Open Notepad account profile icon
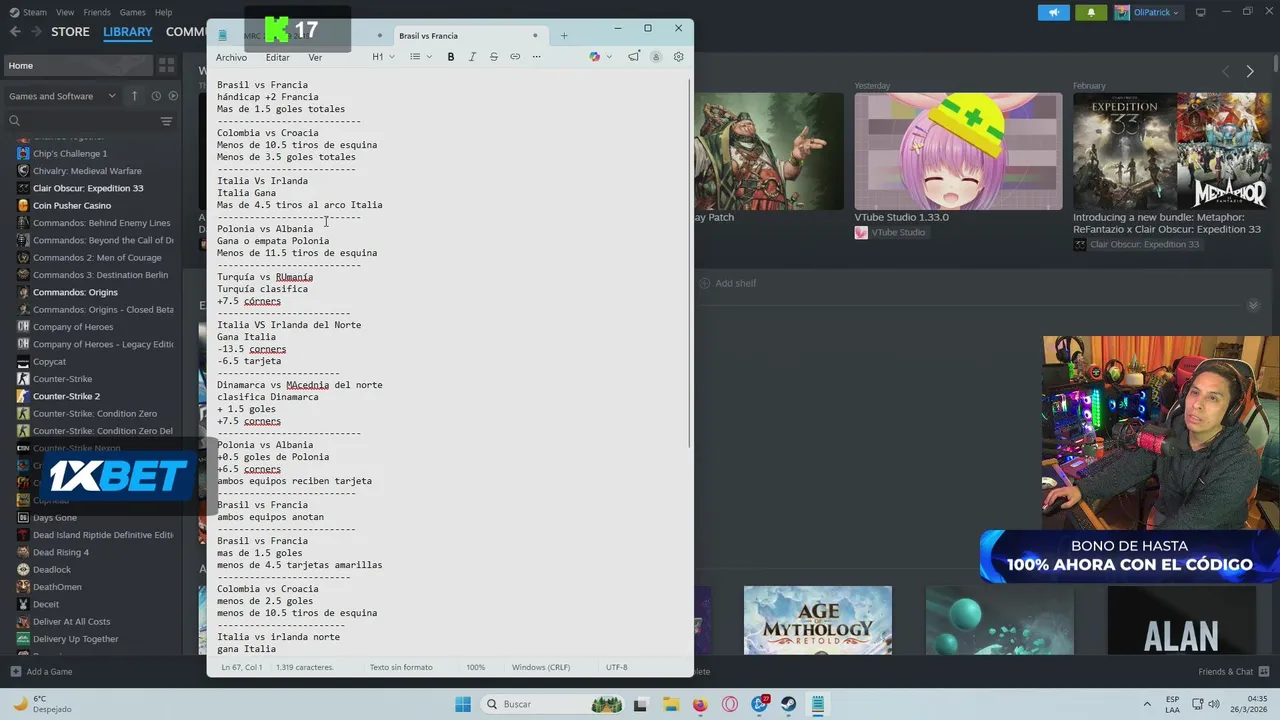This screenshot has height=720, width=1280. tap(656, 57)
